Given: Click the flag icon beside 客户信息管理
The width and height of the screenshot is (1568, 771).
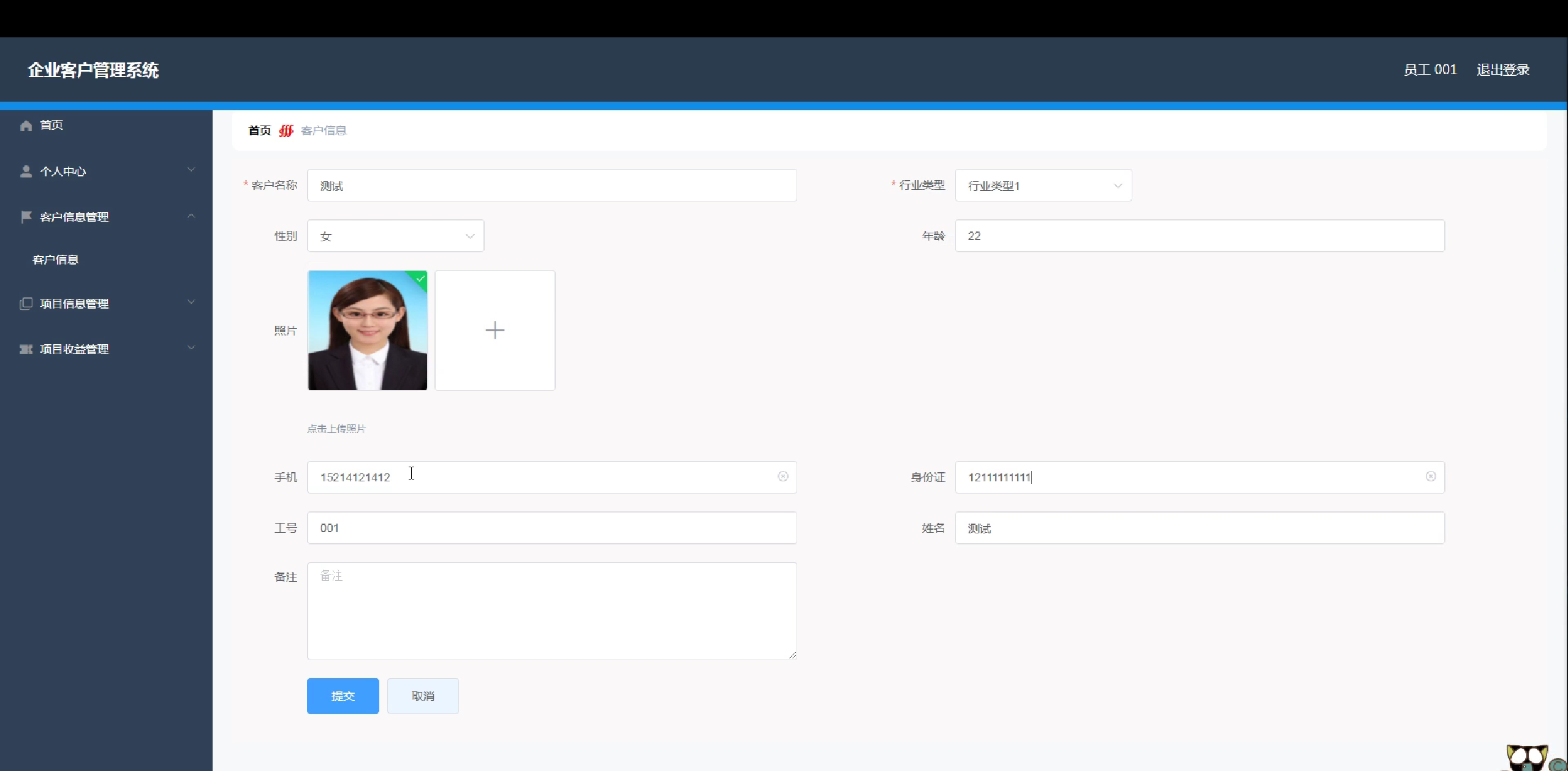Looking at the screenshot, I should tap(26, 217).
